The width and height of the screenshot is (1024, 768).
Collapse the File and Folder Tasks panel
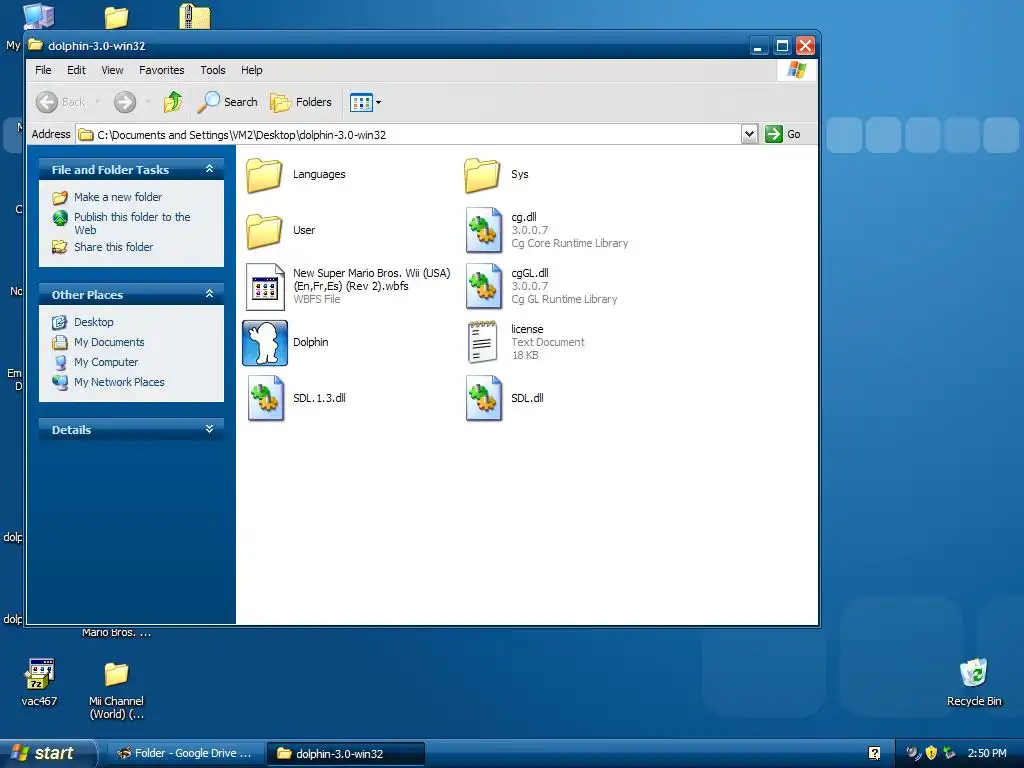click(x=209, y=168)
